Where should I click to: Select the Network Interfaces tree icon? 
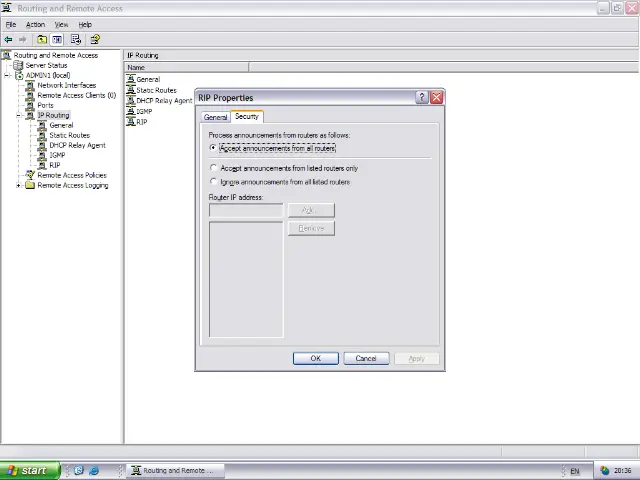(x=30, y=85)
